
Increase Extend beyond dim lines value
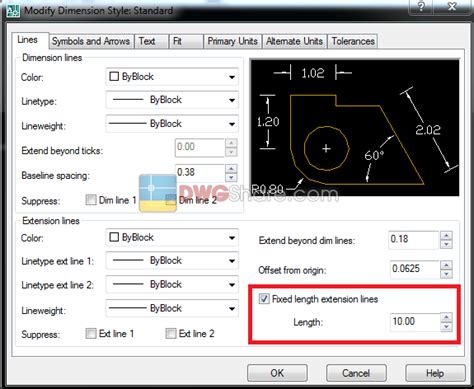(446, 236)
